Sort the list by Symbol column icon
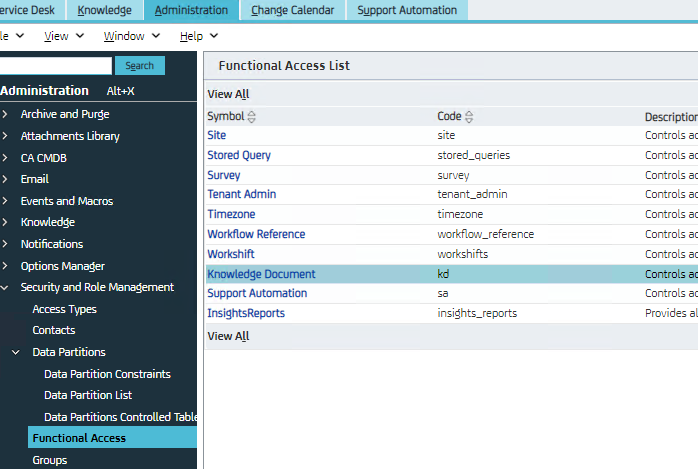The height and width of the screenshot is (469, 698). point(251,117)
